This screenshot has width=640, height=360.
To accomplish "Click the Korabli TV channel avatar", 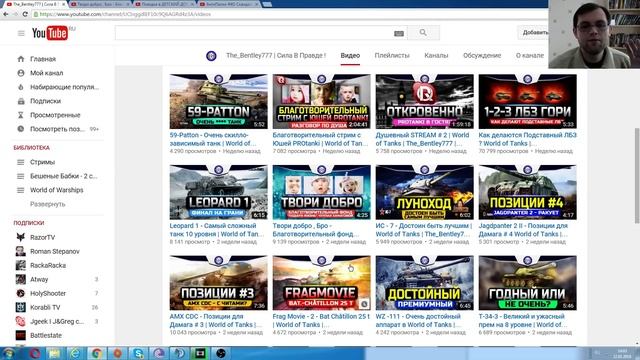I will coord(20,307).
